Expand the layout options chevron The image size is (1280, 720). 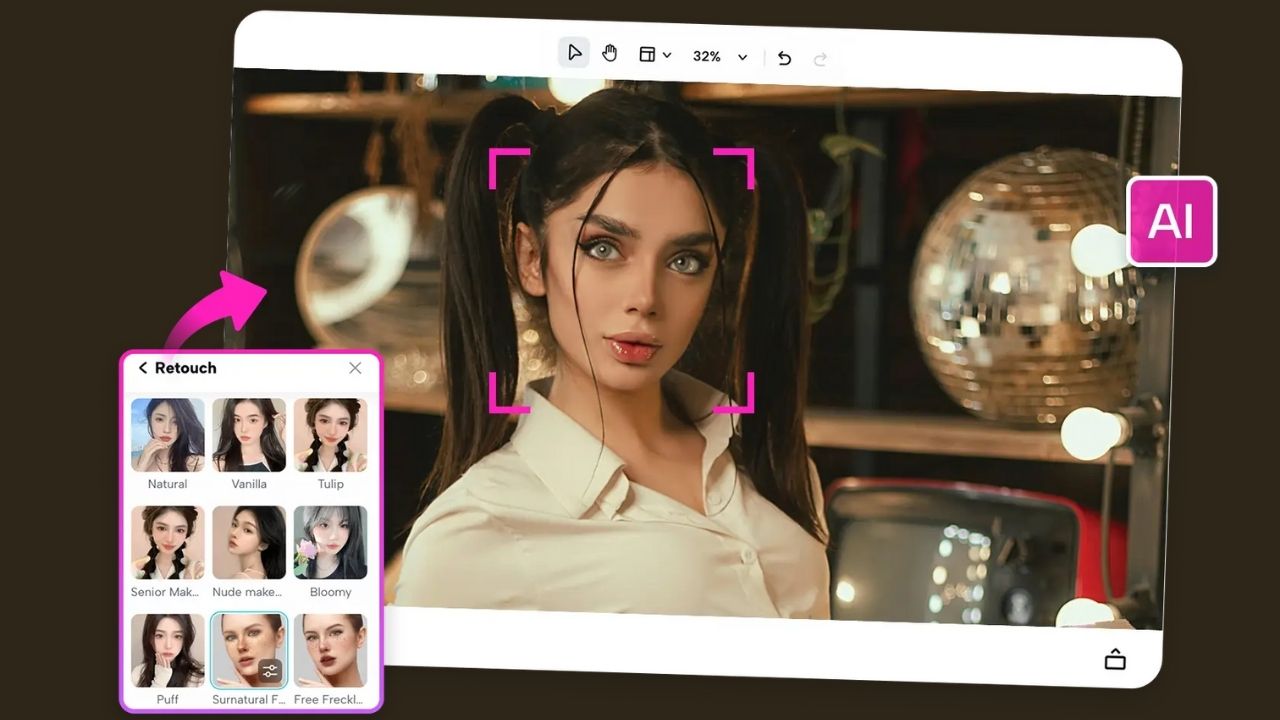(666, 55)
